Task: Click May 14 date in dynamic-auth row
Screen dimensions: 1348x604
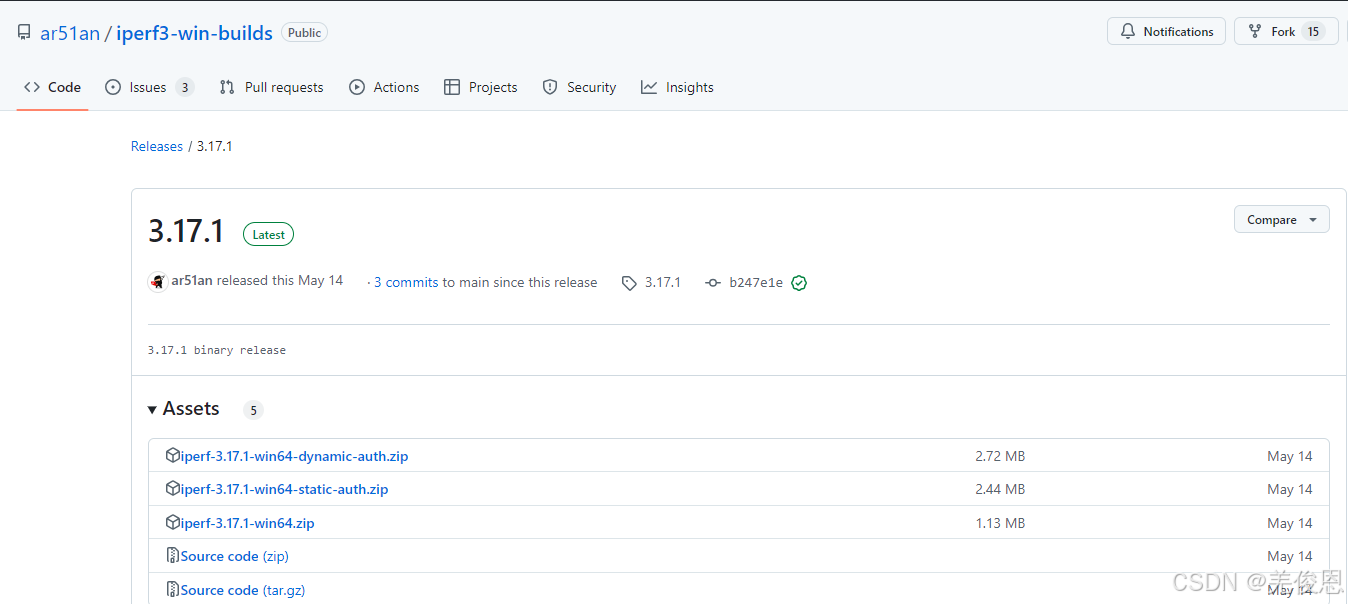Action: point(1289,456)
